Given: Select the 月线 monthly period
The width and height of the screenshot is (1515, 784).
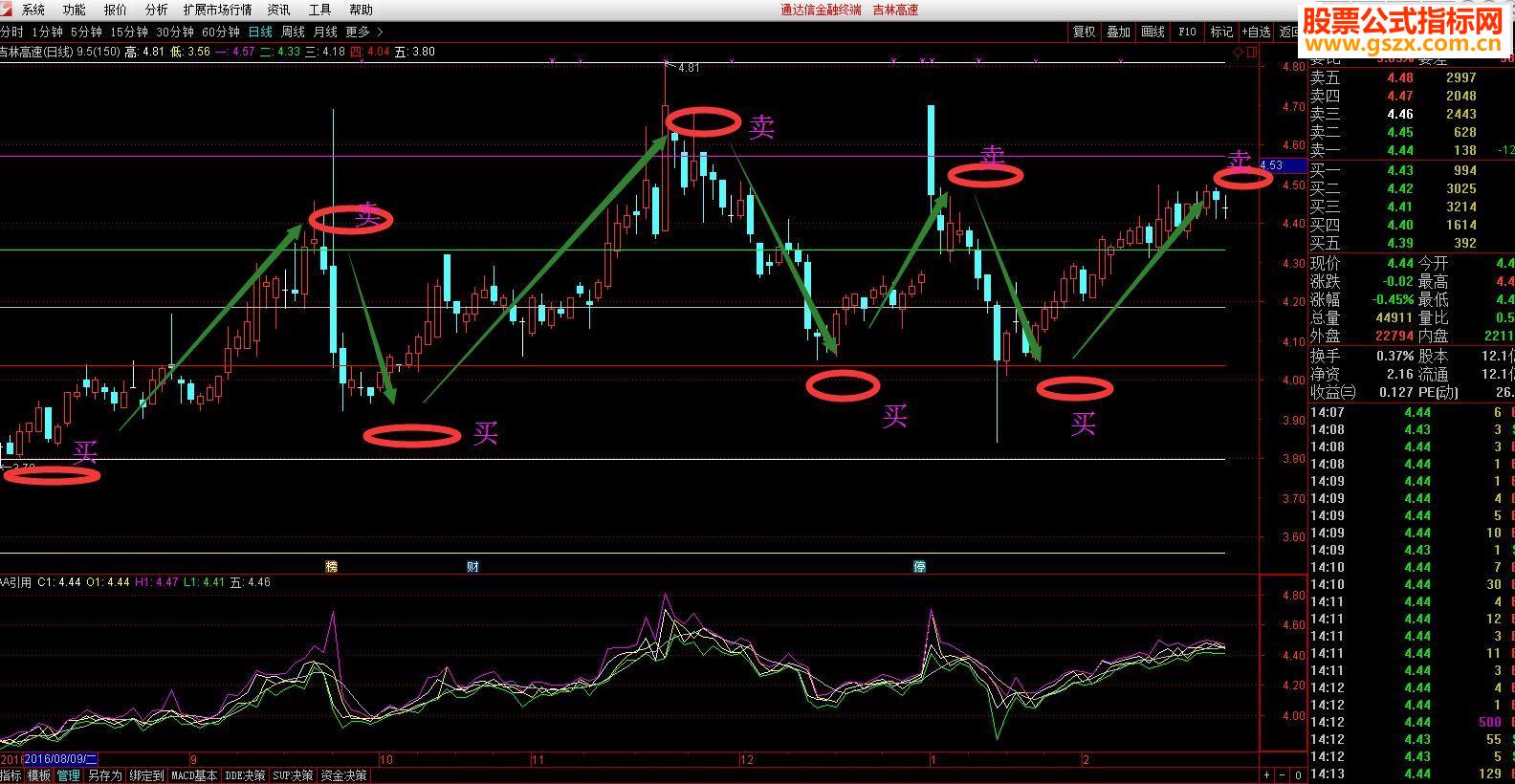Looking at the screenshot, I should tap(325, 32).
